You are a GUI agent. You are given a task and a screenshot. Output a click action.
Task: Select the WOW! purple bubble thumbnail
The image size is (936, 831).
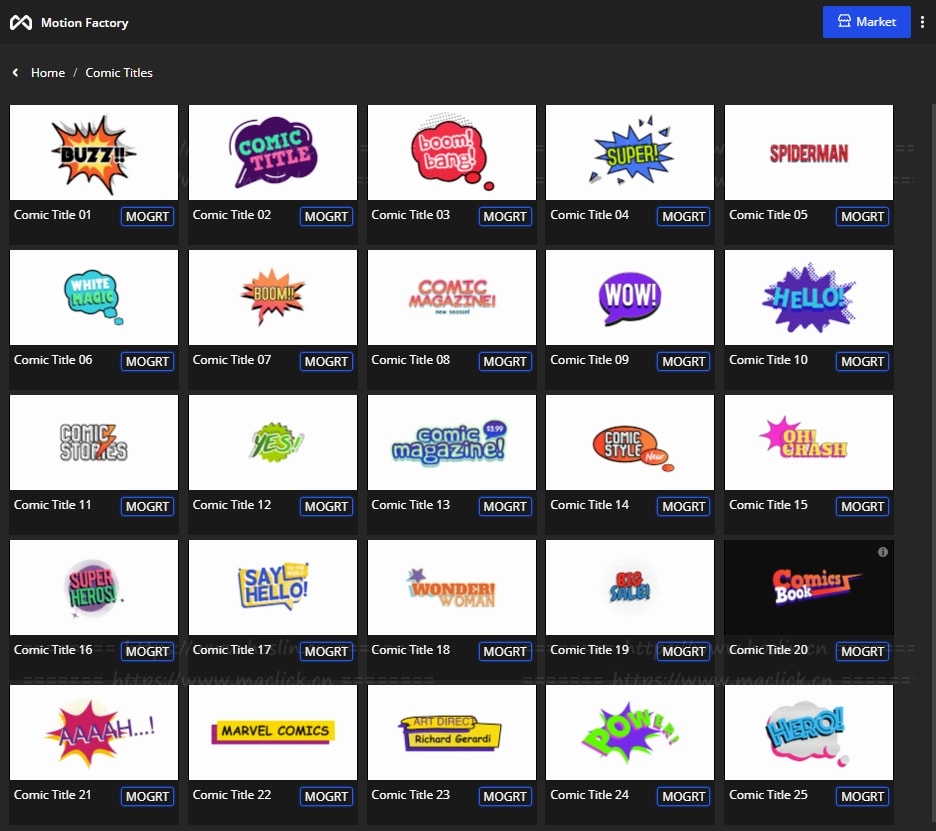coord(630,297)
